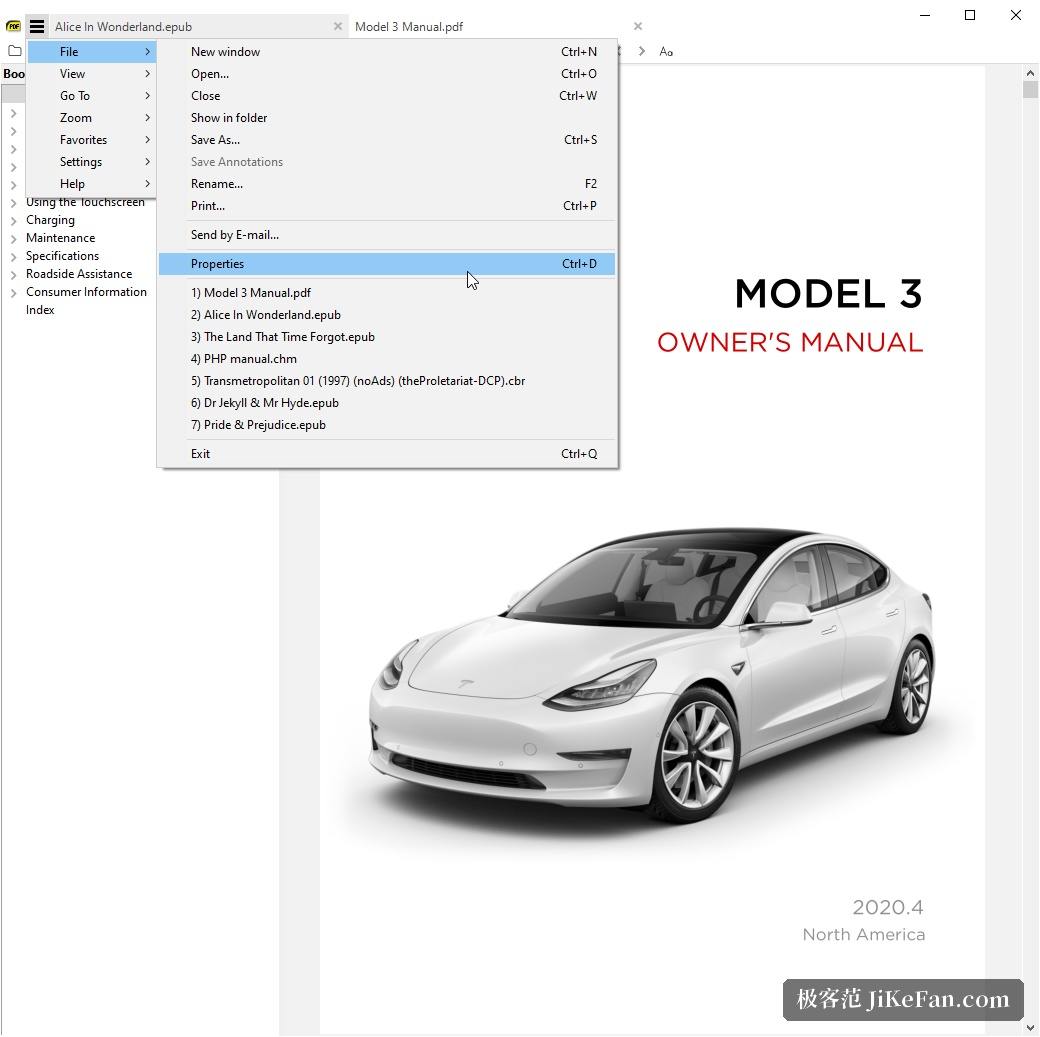Viewport: 1040px width, 1037px height.
Task: Open the View submenu
Action: click(92, 74)
